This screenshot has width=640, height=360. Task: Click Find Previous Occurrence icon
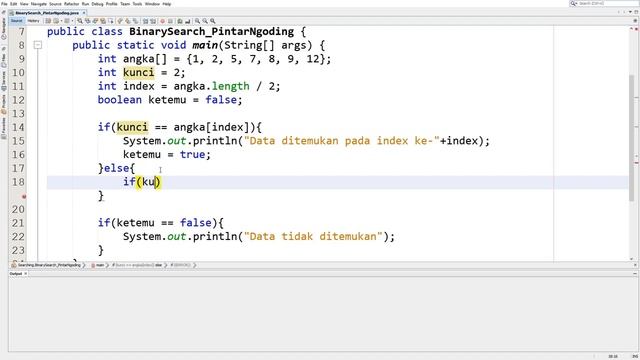pyautogui.click(x=87, y=21)
